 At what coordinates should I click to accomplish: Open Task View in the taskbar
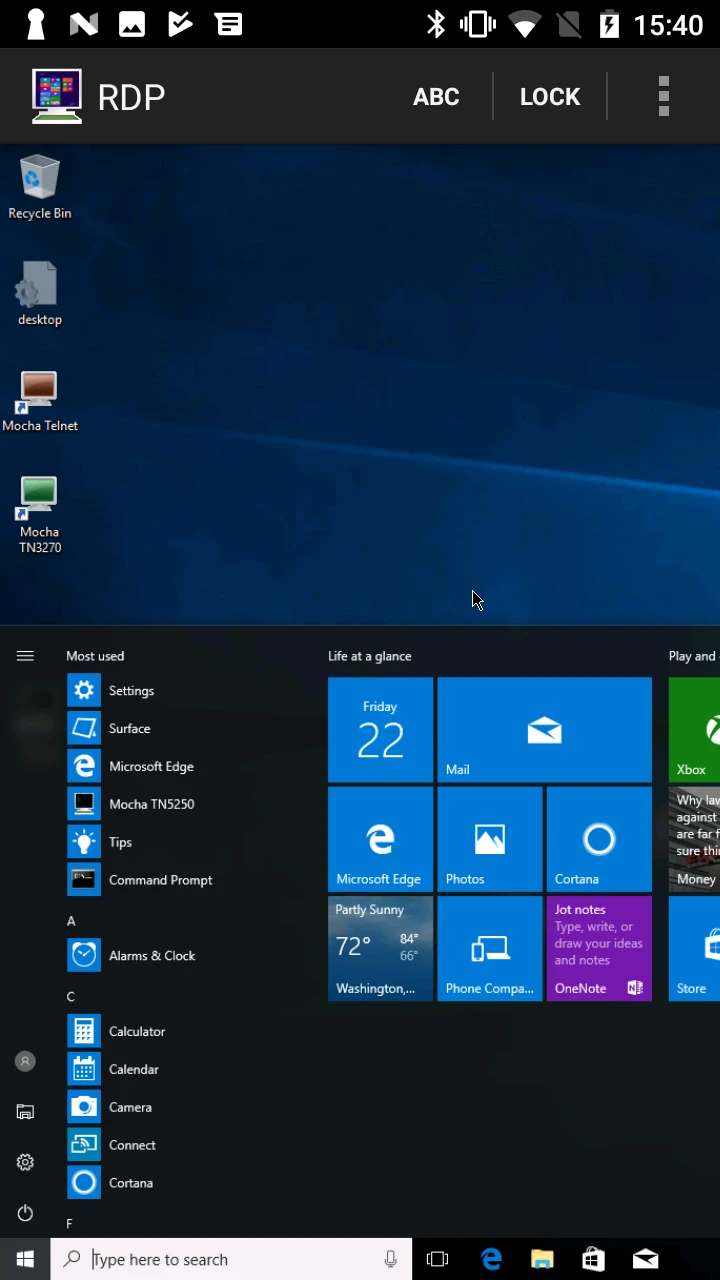pyautogui.click(x=437, y=1259)
